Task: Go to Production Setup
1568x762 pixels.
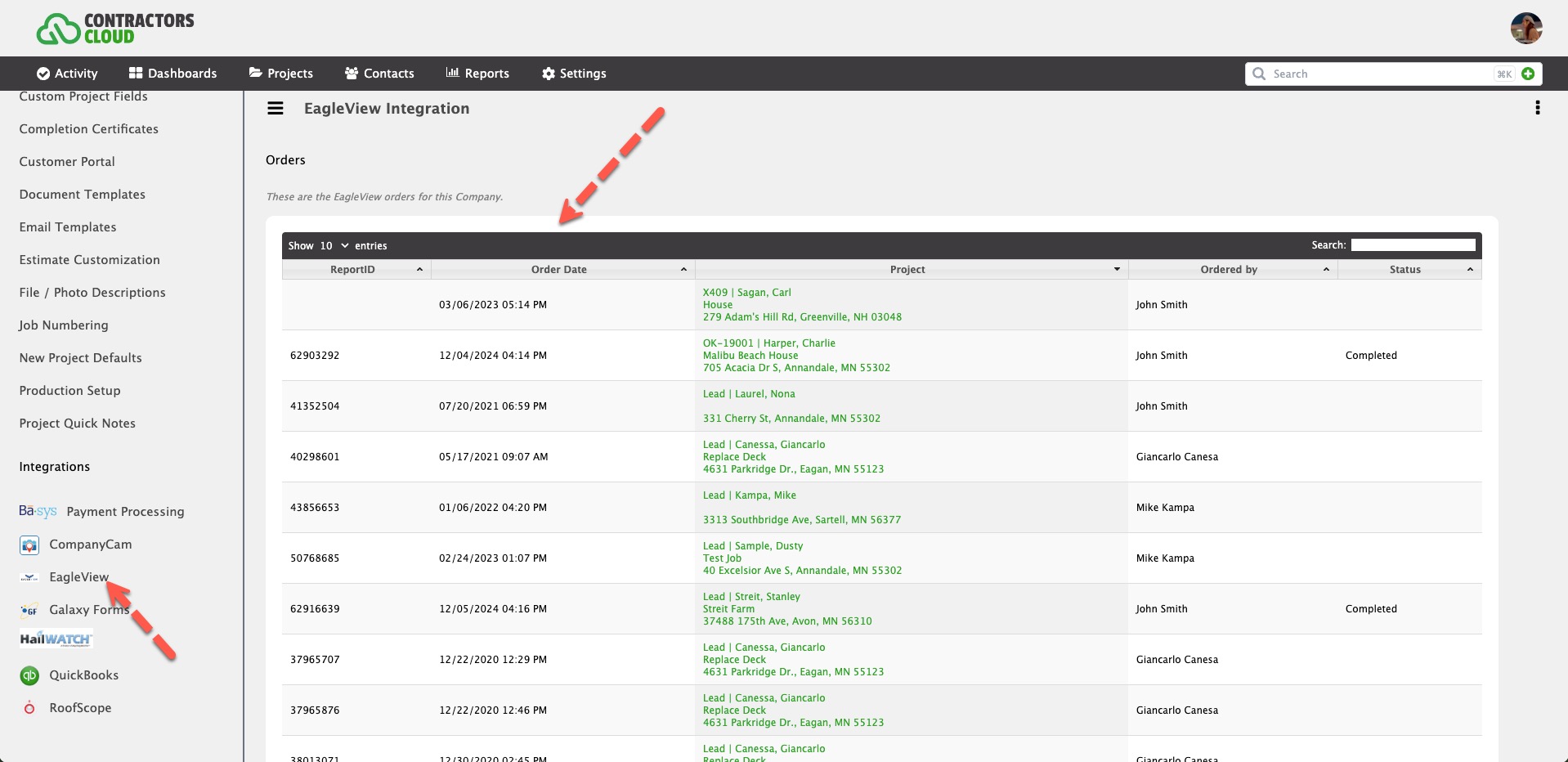Action: [70, 391]
